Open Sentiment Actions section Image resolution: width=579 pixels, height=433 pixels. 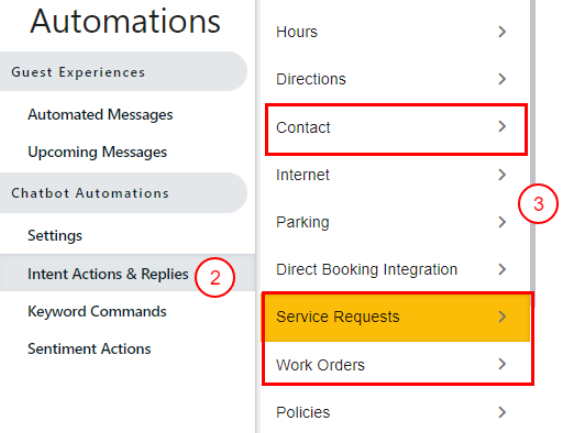click(89, 349)
